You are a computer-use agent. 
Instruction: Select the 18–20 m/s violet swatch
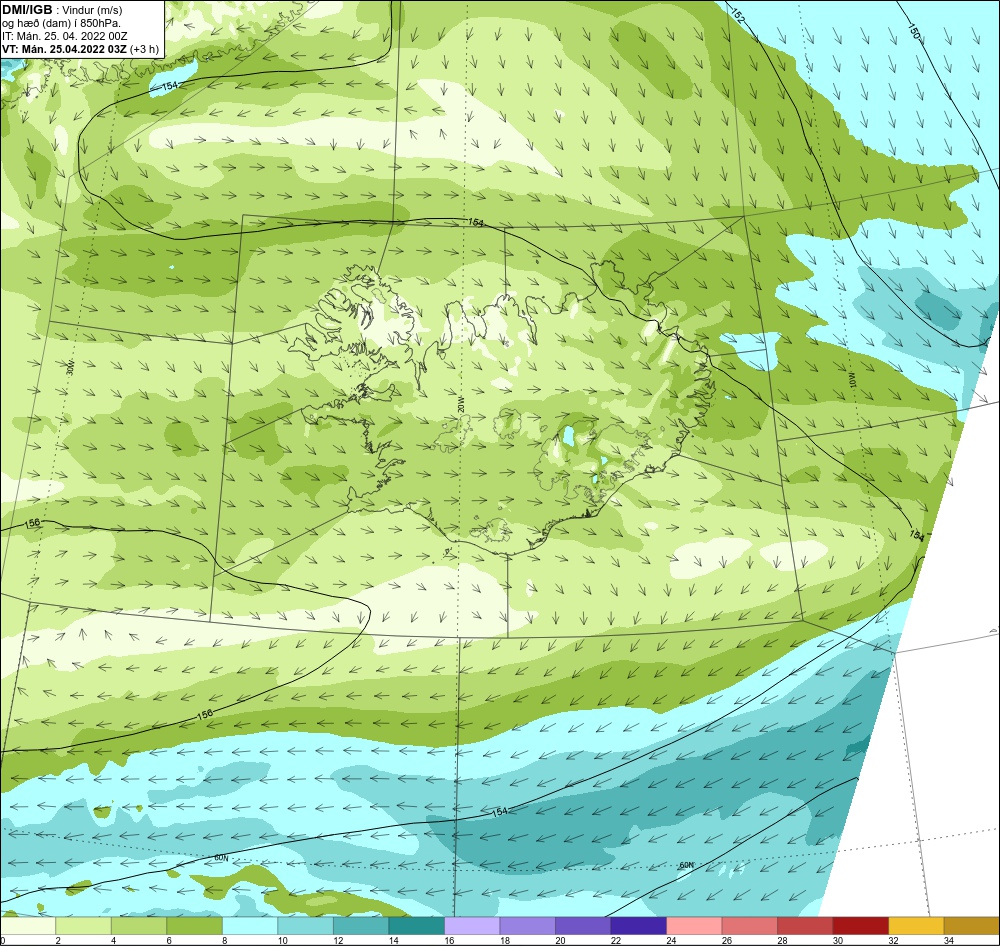[527, 926]
